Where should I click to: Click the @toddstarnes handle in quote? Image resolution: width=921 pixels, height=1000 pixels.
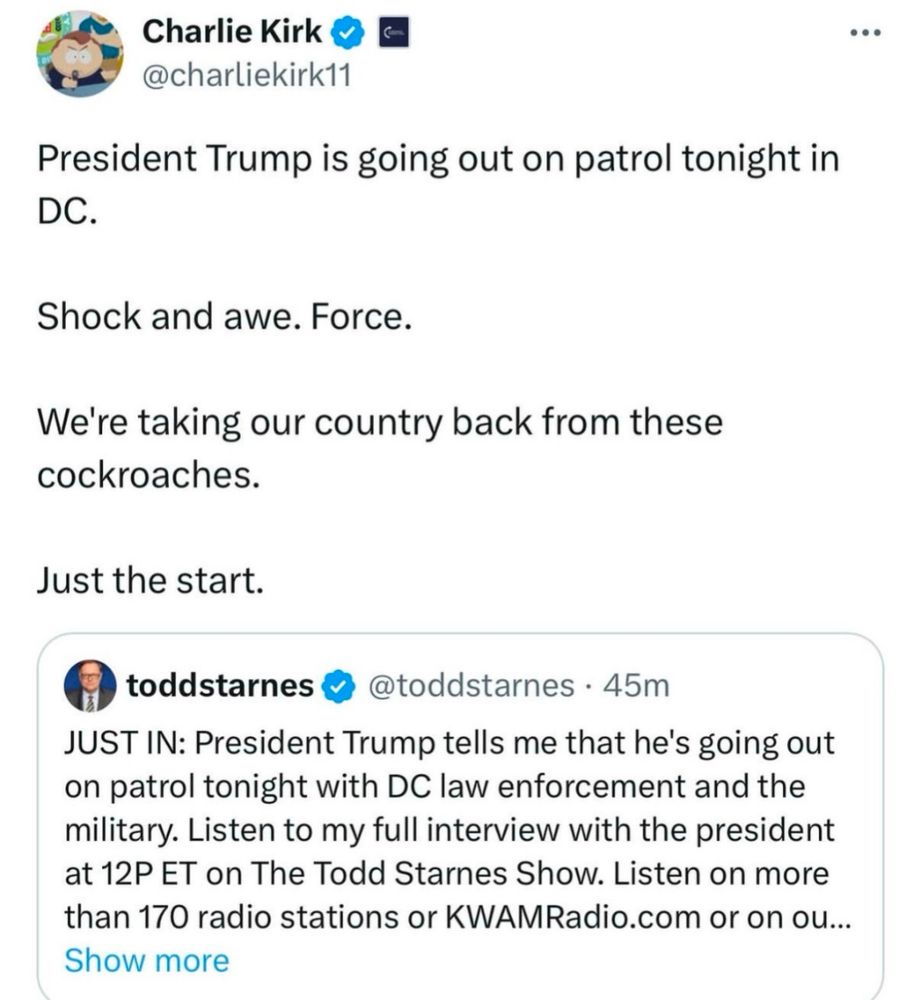click(x=471, y=686)
